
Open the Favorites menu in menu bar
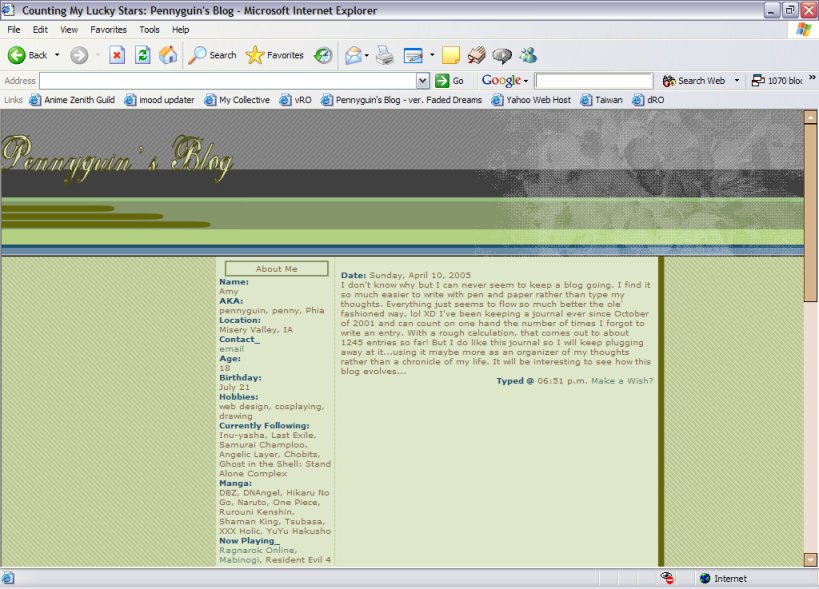[108, 30]
